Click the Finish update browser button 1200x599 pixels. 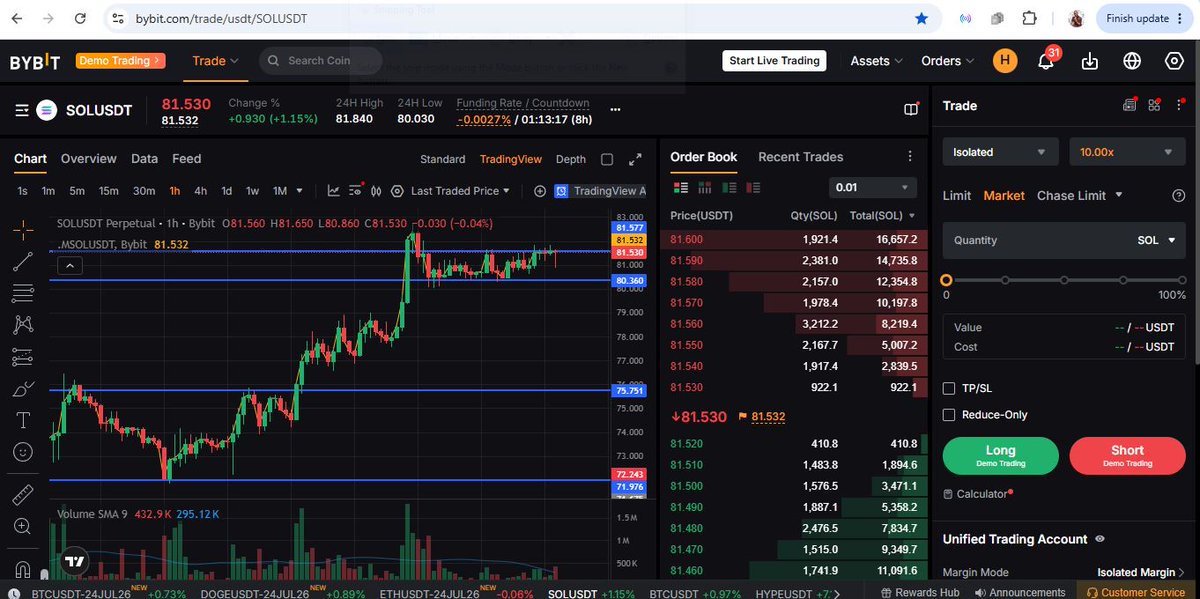pyautogui.click(x=1145, y=18)
